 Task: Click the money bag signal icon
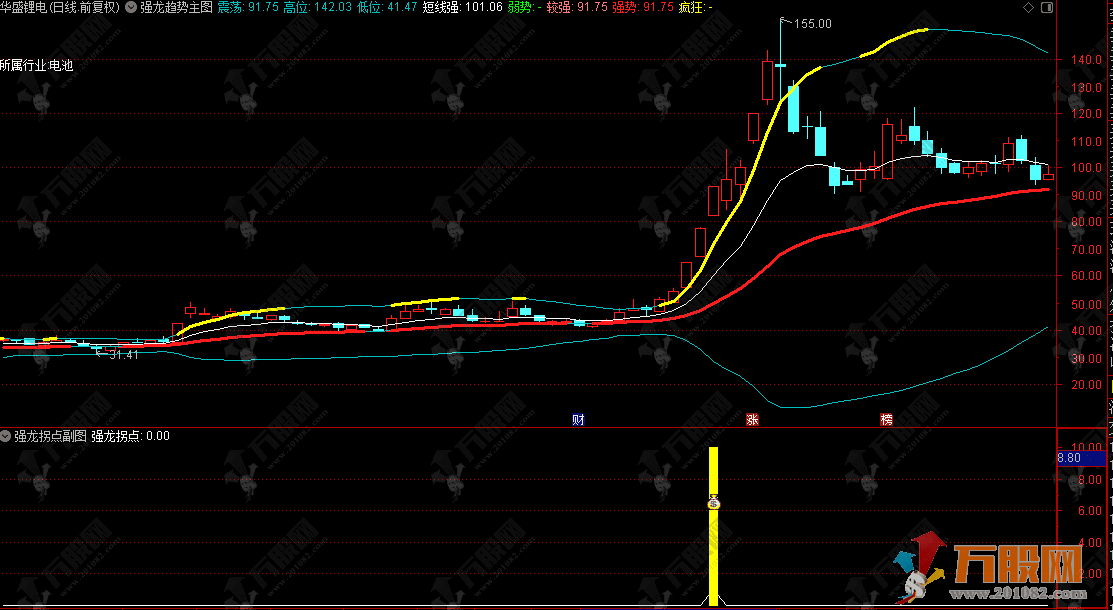click(x=713, y=503)
